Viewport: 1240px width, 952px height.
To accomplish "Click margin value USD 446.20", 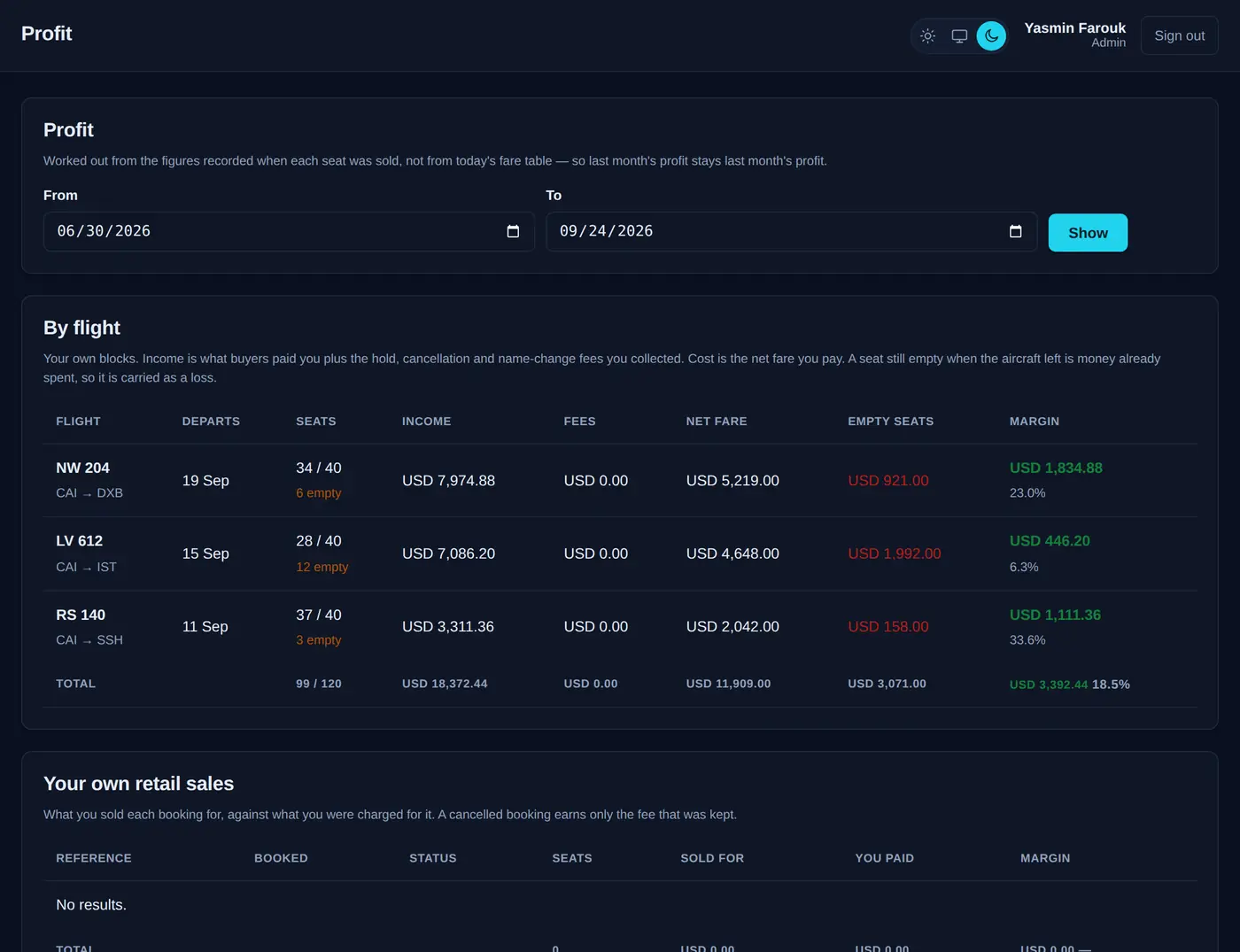I will pyautogui.click(x=1050, y=541).
